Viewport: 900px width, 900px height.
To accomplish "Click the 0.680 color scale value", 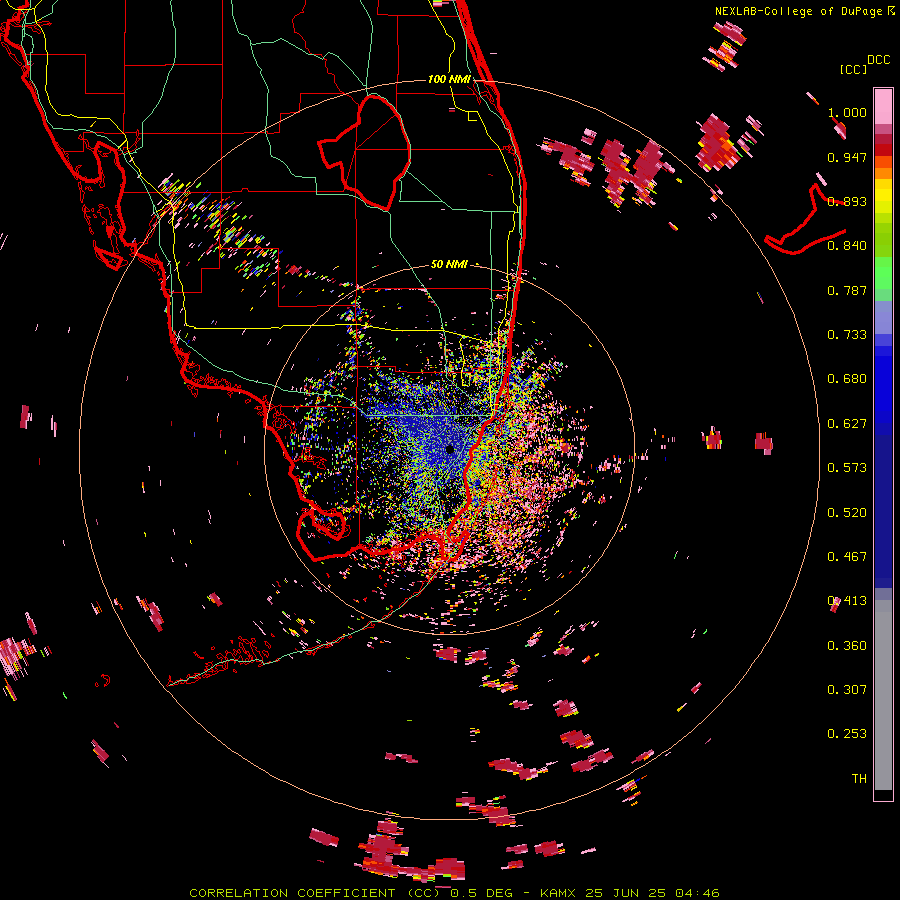I will [847, 379].
